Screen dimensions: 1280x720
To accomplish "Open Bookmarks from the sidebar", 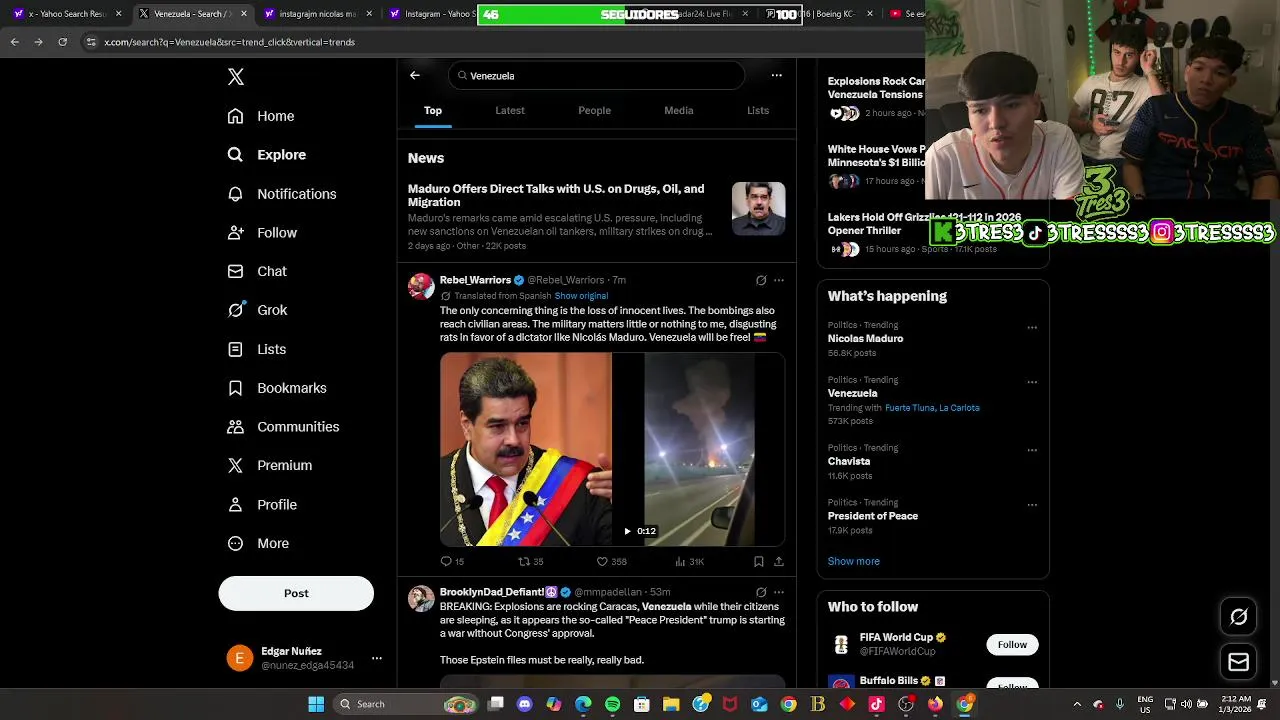I will [277, 388].
